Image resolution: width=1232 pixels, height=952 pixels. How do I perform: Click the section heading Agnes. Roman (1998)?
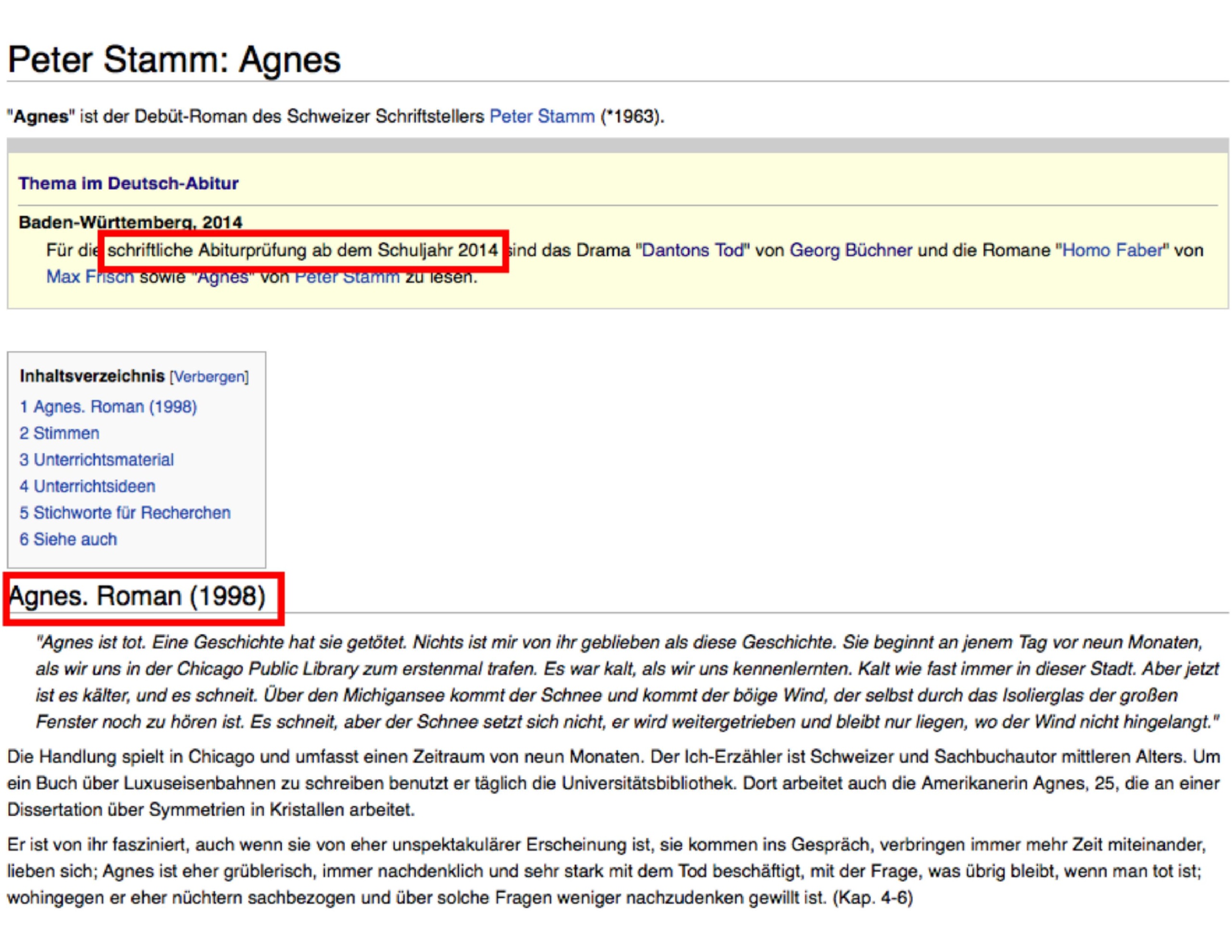click(137, 596)
